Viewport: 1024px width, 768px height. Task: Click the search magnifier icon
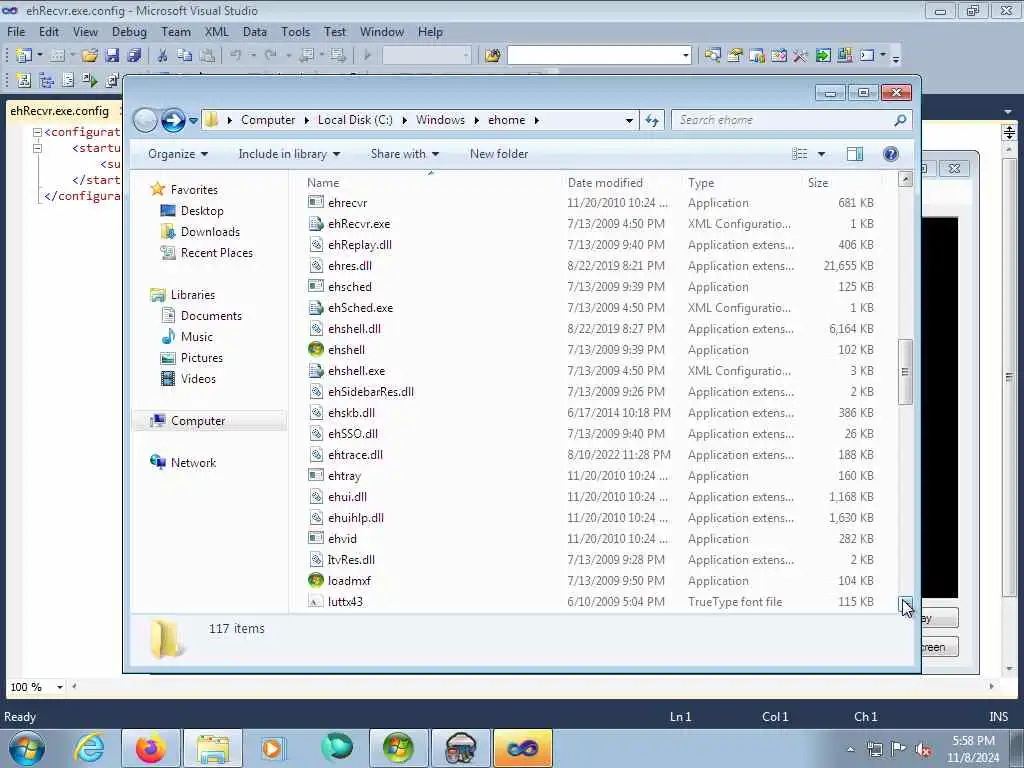(900, 120)
